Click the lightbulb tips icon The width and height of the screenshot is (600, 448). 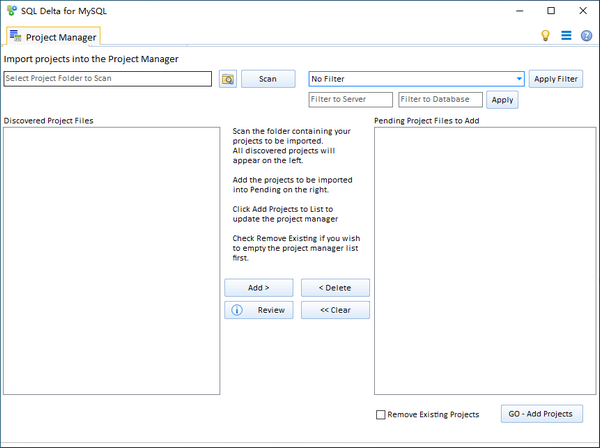[545, 36]
